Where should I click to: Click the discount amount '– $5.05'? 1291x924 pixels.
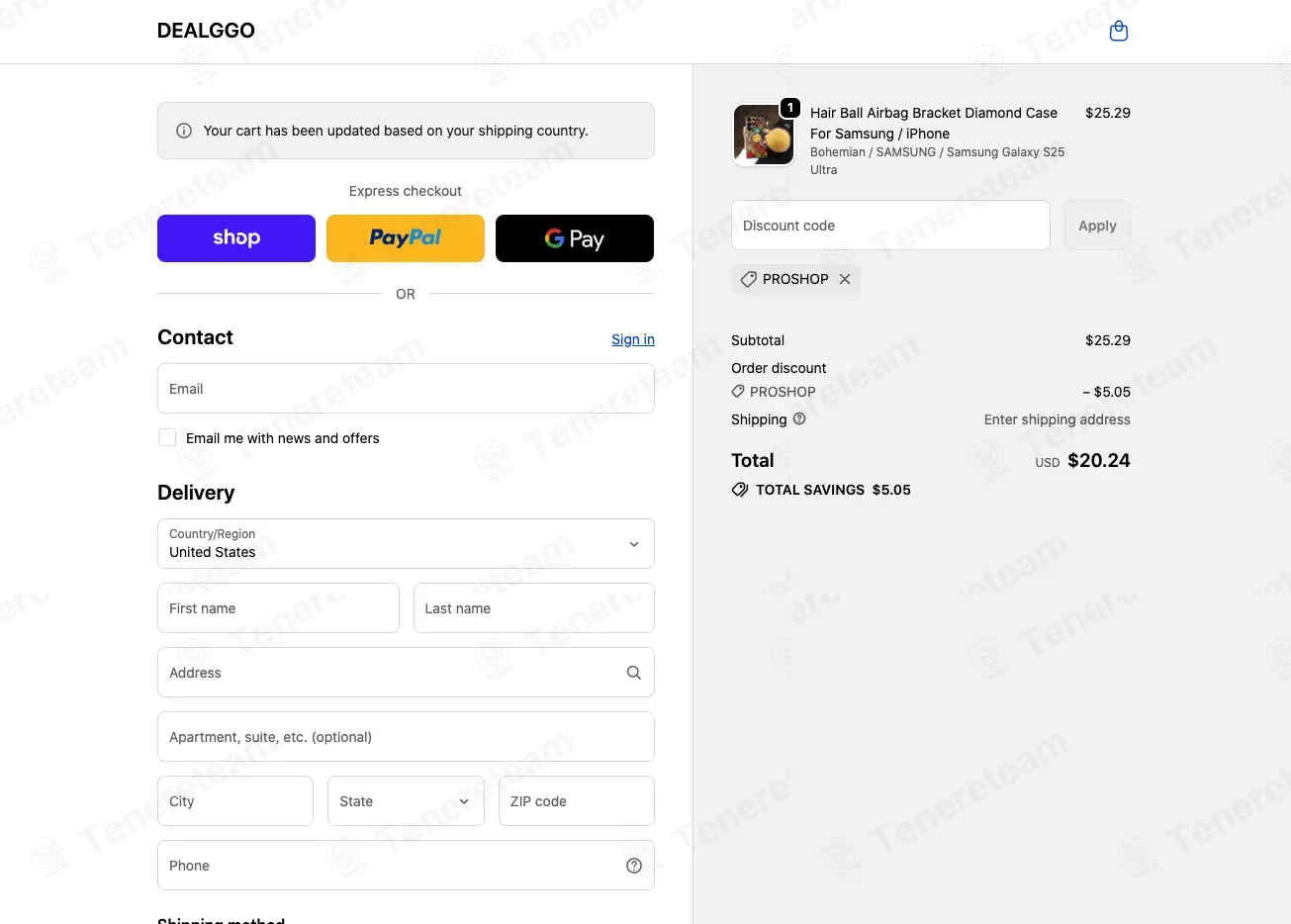(x=1106, y=392)
